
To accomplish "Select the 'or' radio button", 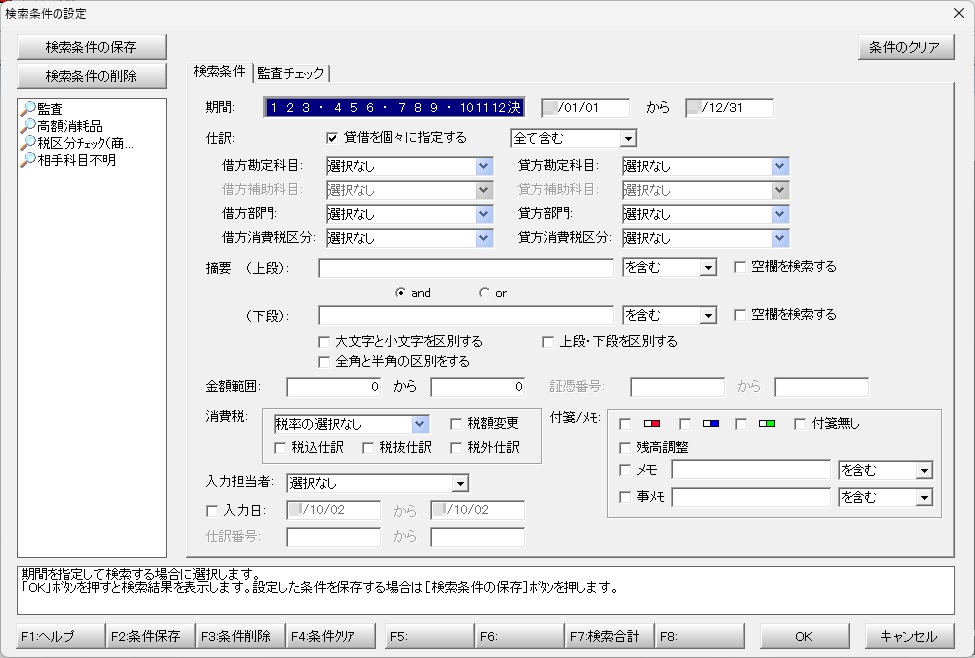I will (x=484, y=292).
